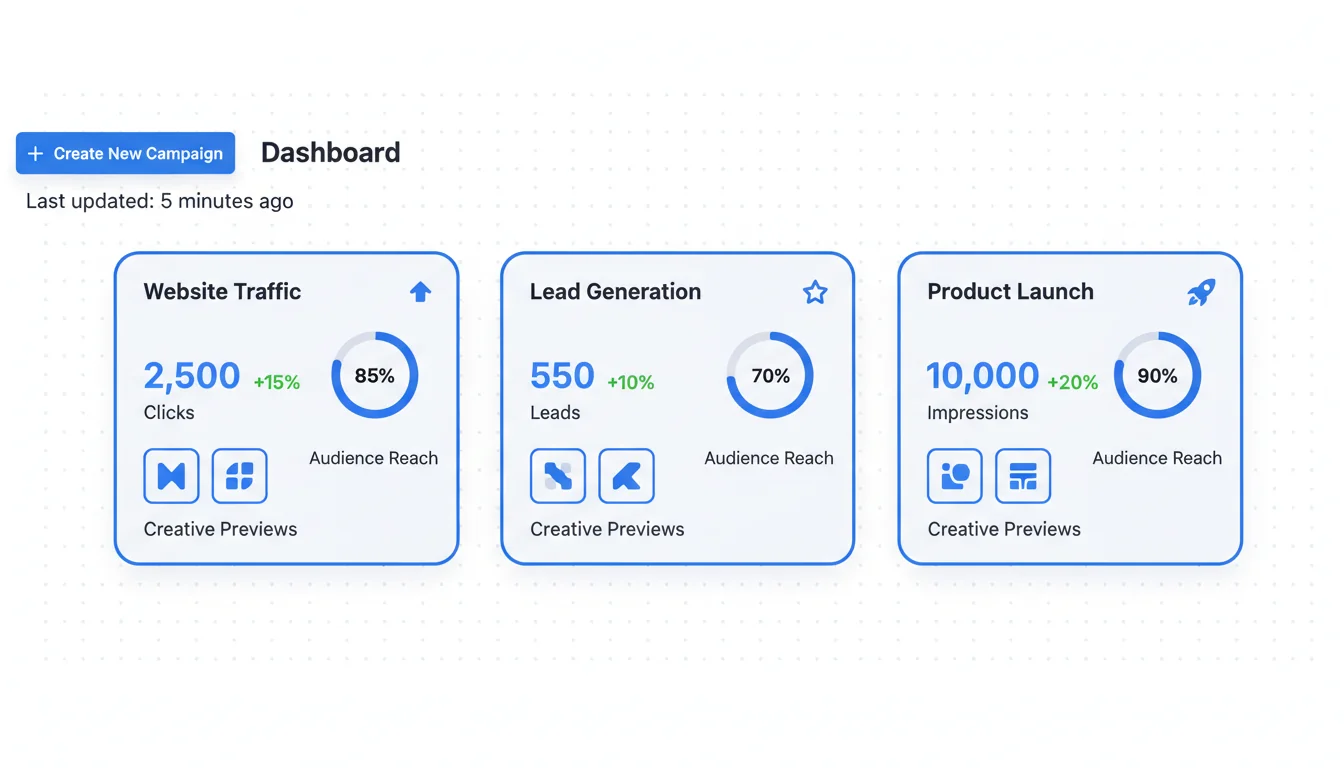This screenshot has width=1344, height=768.
Task: Select the 85% audience reach ring
Action: click(375, 376)
